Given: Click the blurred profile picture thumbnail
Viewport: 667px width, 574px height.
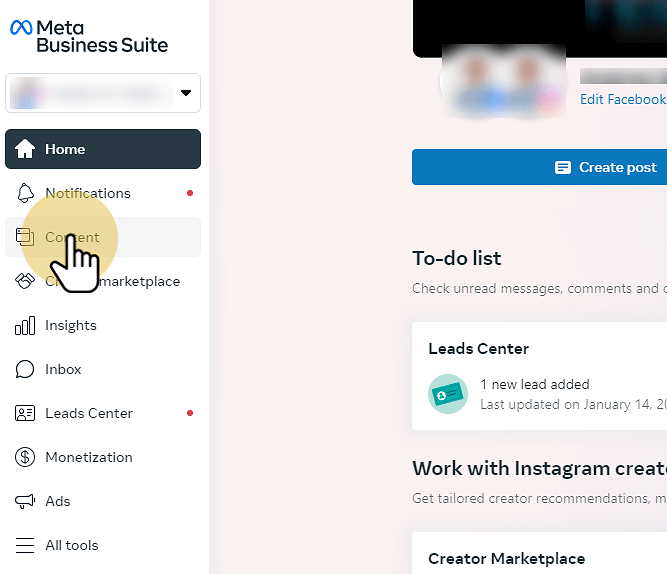Looking at the screenshot, I should click(504, 81).
